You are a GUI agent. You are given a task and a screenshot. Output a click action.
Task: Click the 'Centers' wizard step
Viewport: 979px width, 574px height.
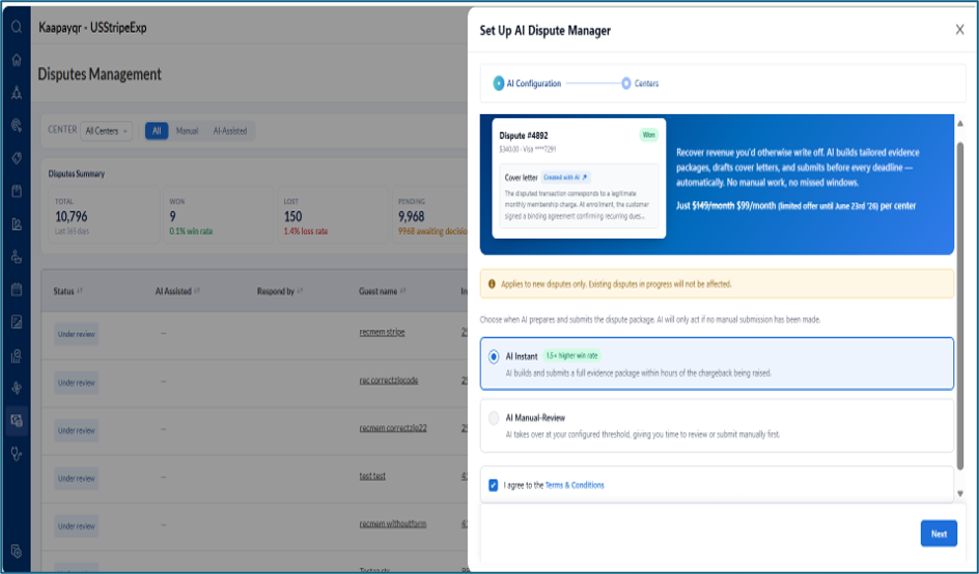pos(640,83)
